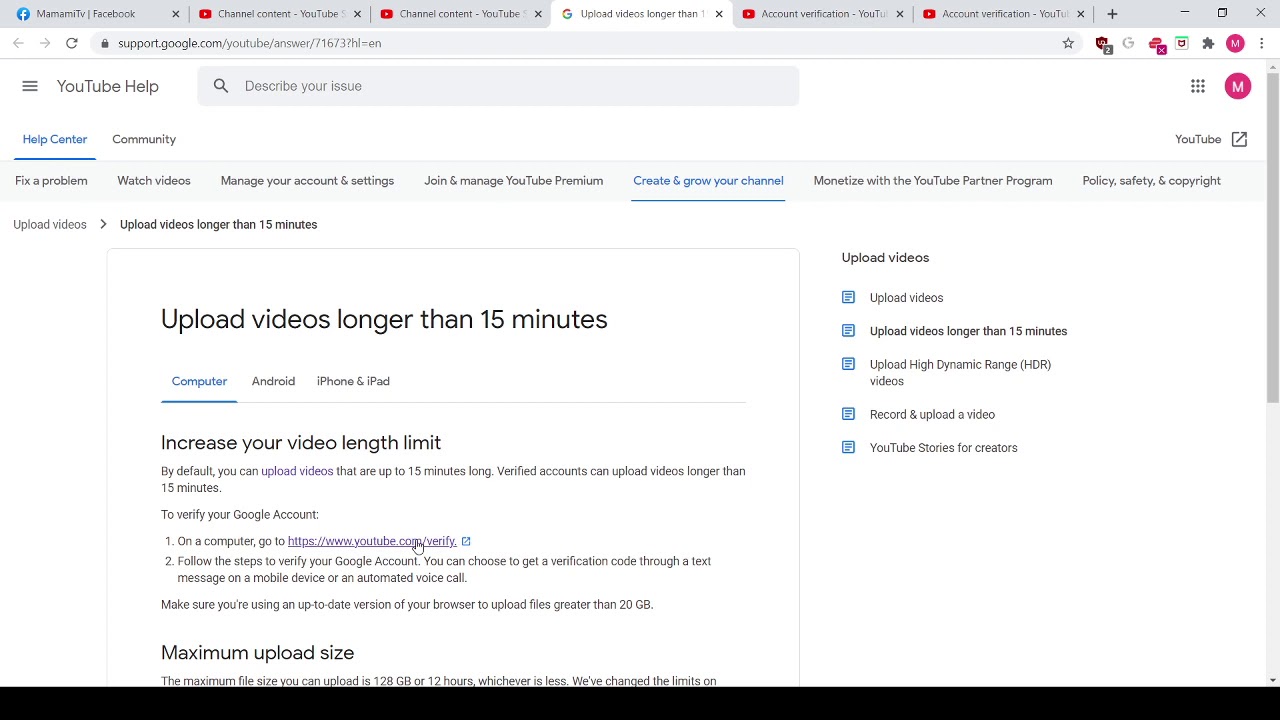
Task: Click the youtube.com/verify link
Action: coord(372,541)
